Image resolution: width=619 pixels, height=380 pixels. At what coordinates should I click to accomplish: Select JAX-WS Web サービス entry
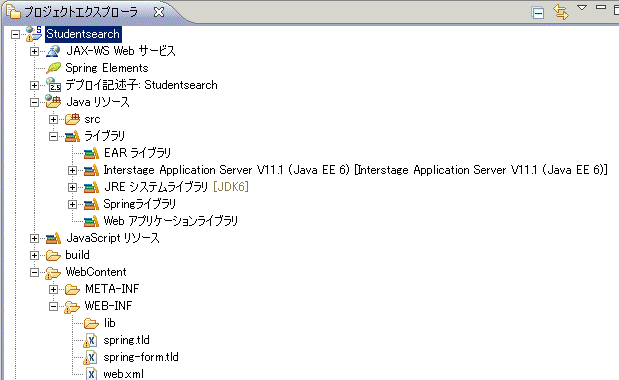(120, 51)
